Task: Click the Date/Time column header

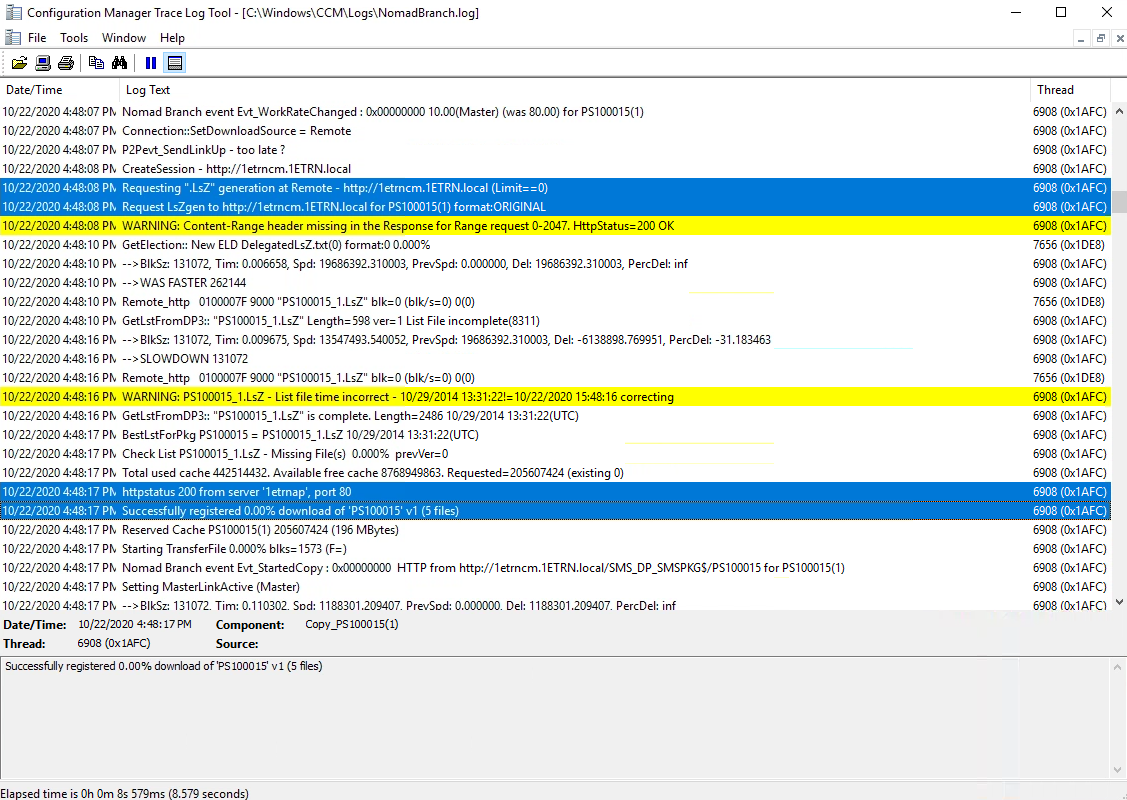Action: tap(58, 90)
